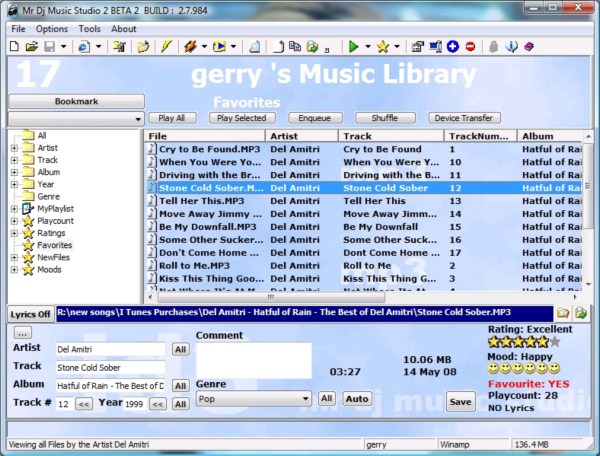Toggle the Lyrics Off button

(30, 314)
